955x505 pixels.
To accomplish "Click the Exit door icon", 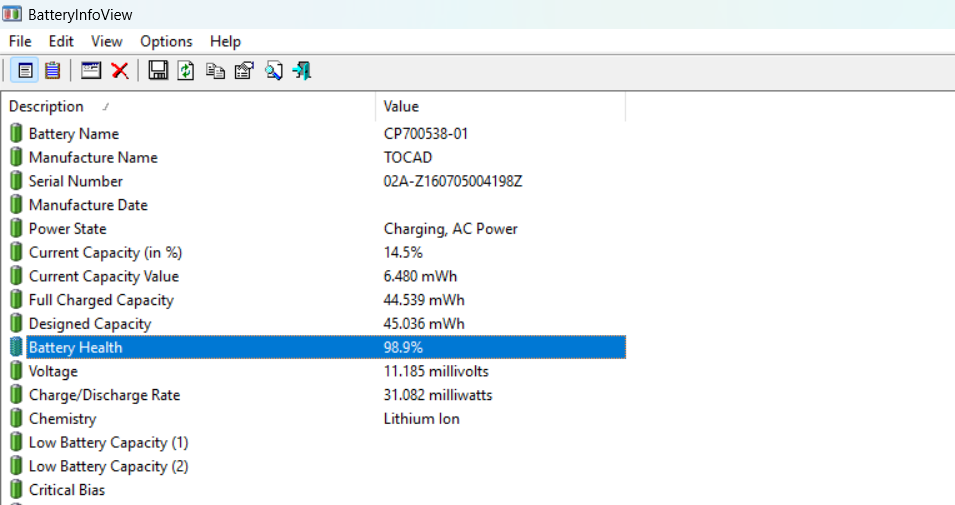I will [x=302, y=71].
